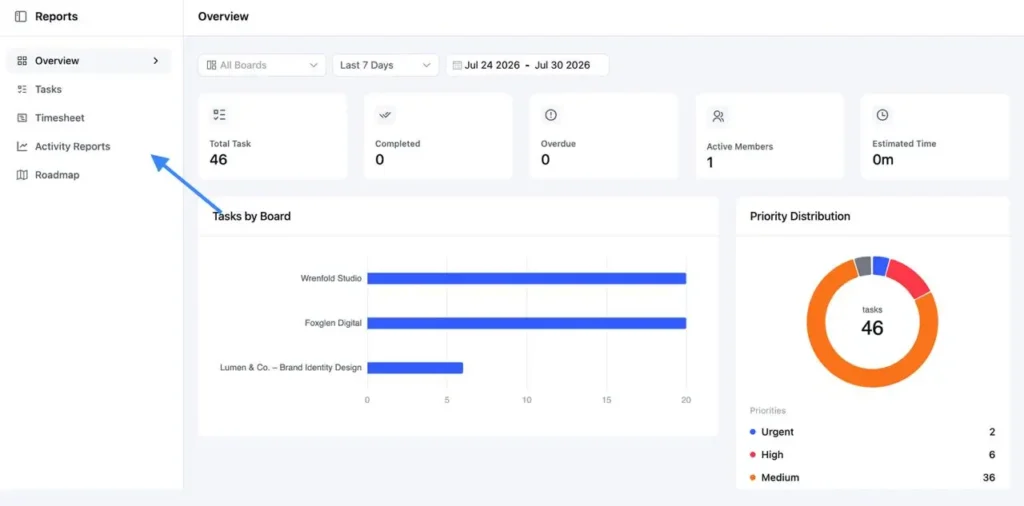Click the Completed double-check icon
The height and width of the screenshot is (506, 1024).
pyautogui.click(x=385, y=115)
